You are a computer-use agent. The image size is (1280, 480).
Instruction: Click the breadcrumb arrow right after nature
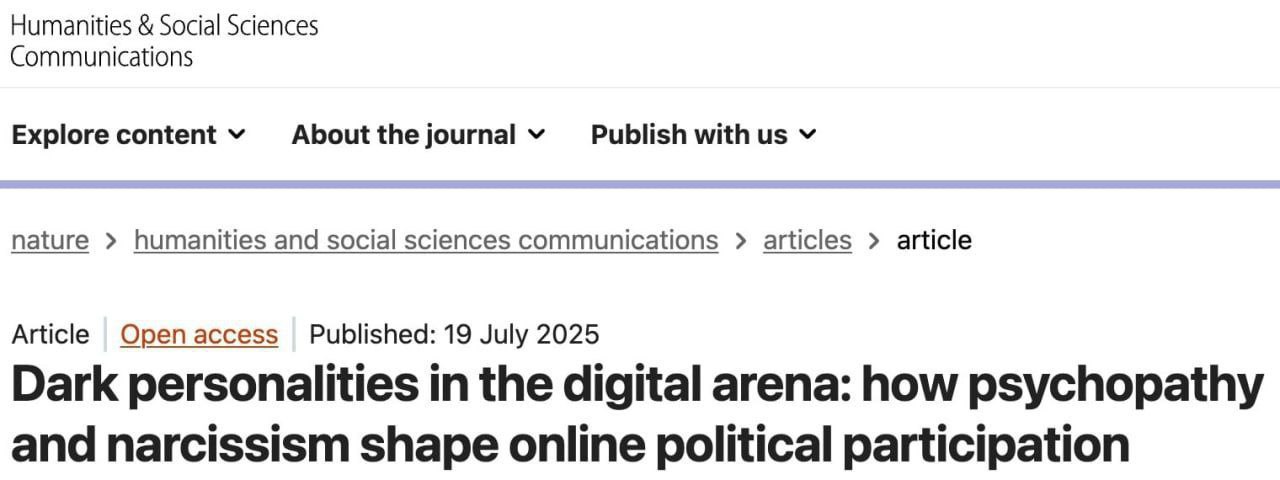pyautogui.click(x=111, y=240)
